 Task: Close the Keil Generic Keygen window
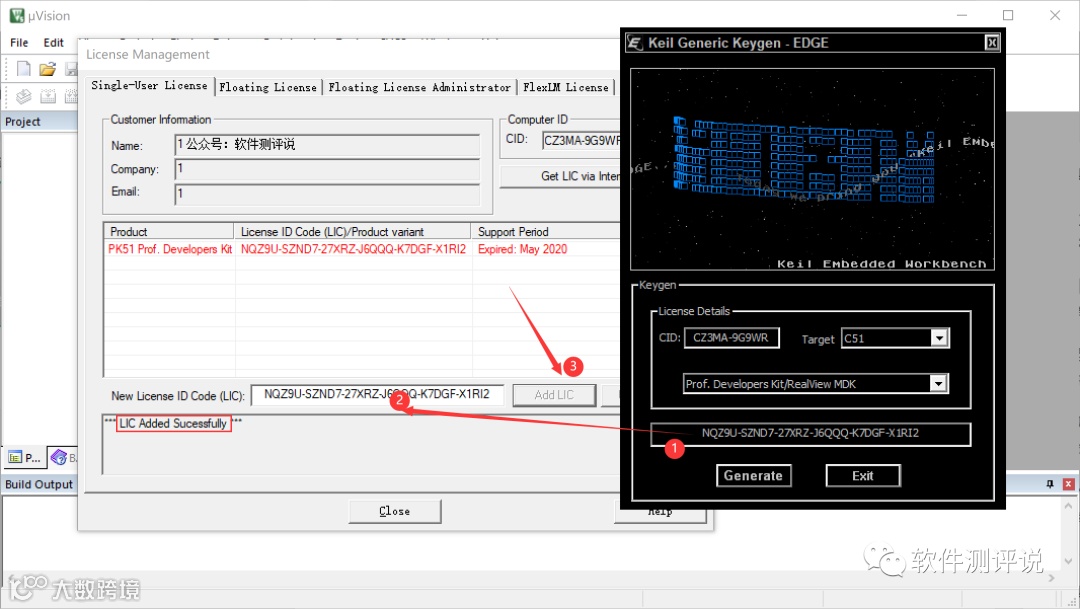coord(992,43)
